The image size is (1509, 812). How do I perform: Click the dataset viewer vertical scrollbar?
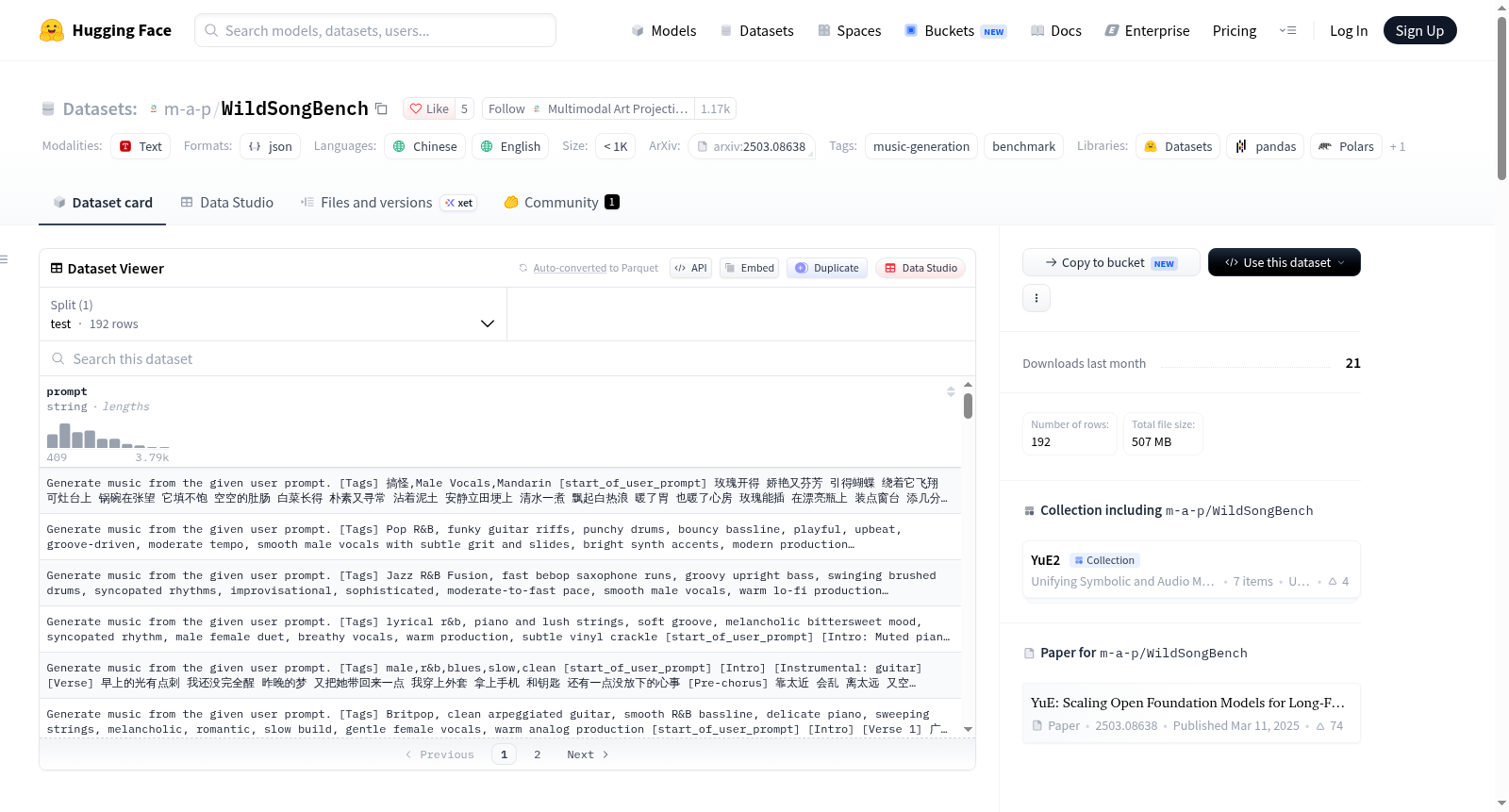pos(968,406)
